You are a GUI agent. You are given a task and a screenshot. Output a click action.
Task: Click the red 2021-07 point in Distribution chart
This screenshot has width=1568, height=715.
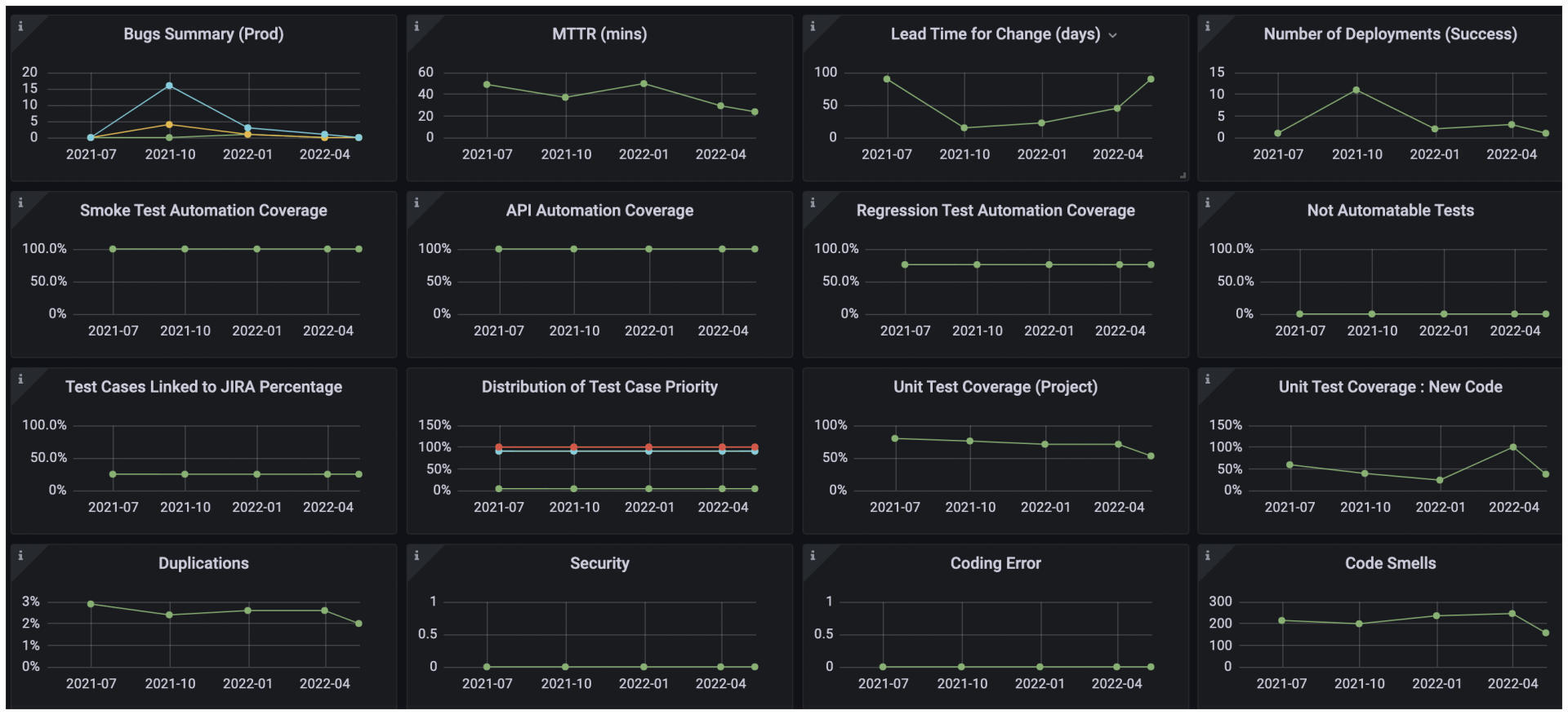point(499,447)
